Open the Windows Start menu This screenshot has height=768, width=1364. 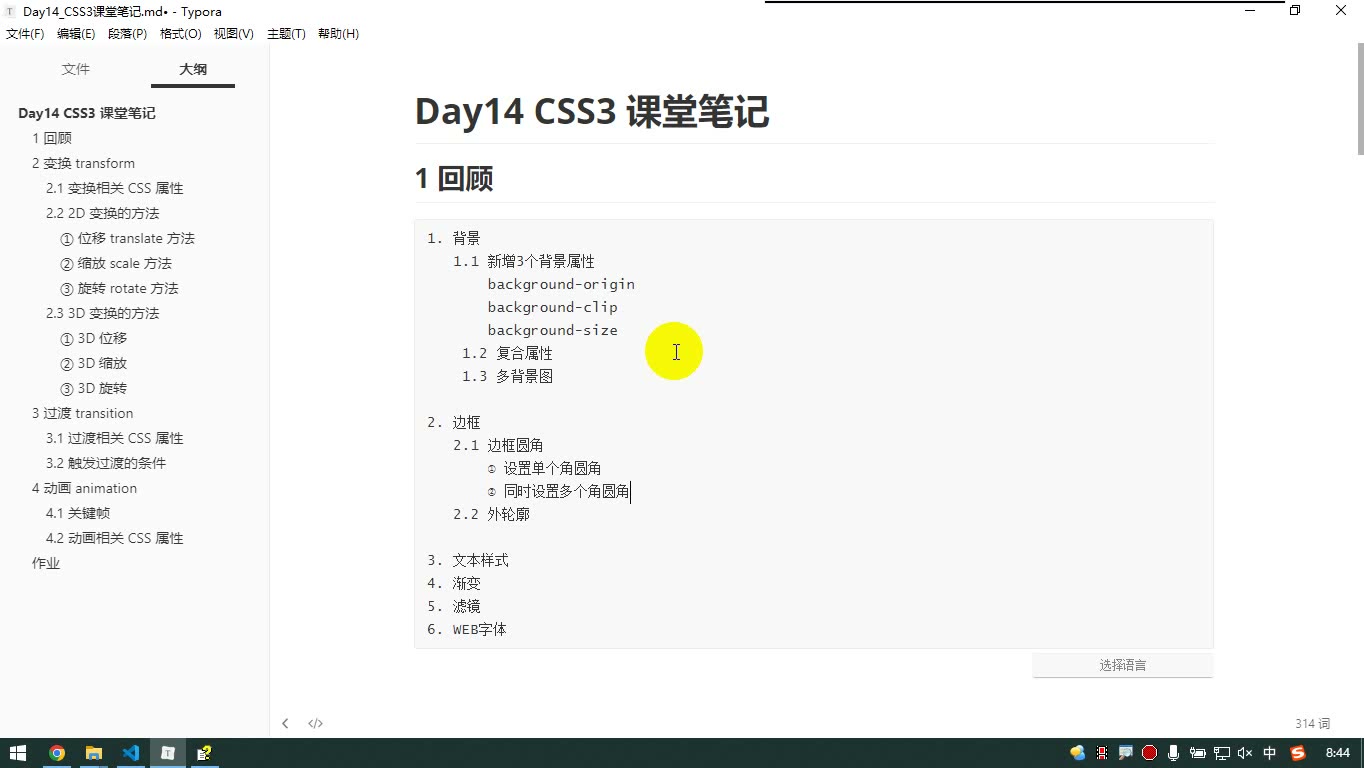18,753
